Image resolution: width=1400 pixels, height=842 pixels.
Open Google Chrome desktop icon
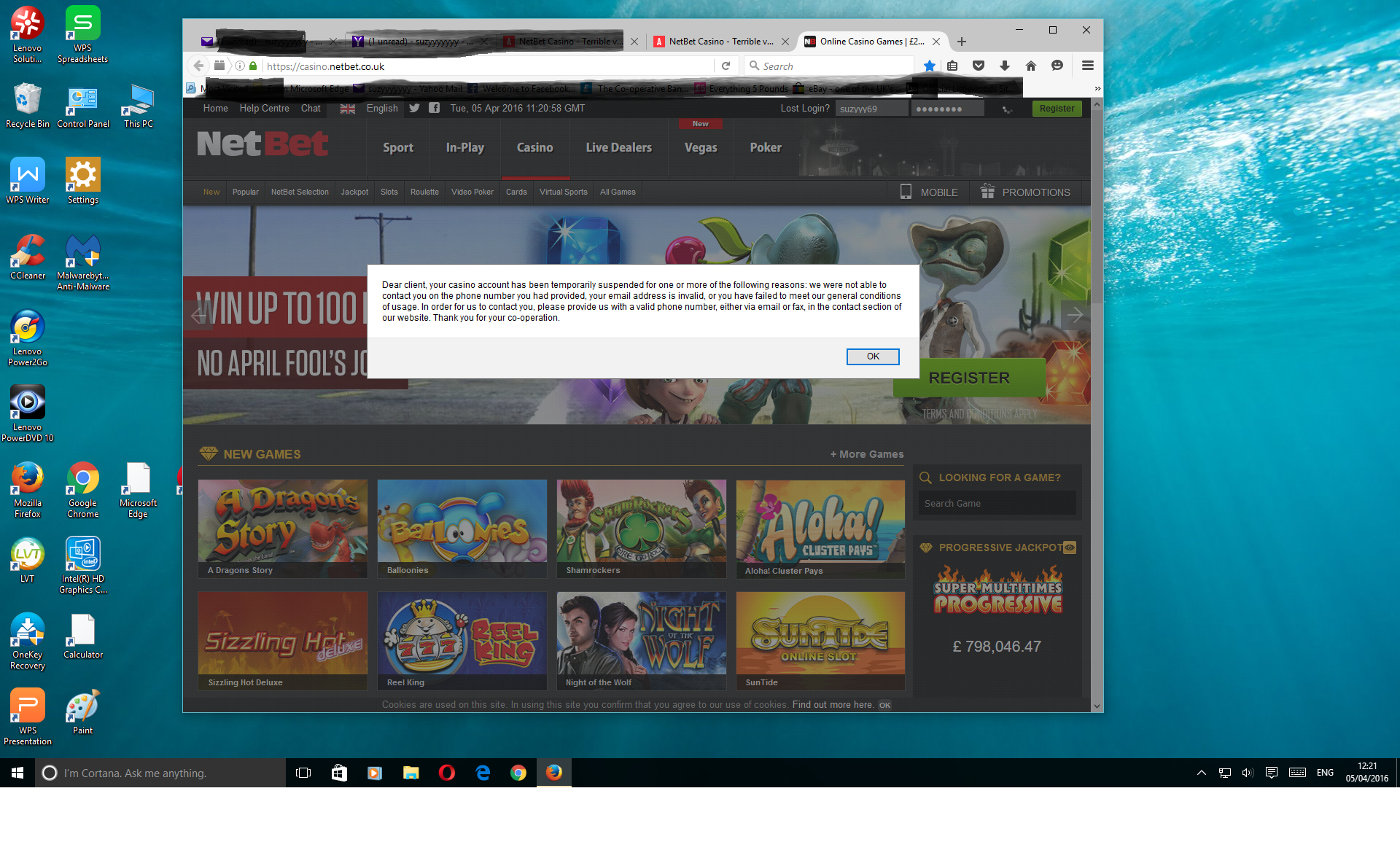tap(83, 491)
